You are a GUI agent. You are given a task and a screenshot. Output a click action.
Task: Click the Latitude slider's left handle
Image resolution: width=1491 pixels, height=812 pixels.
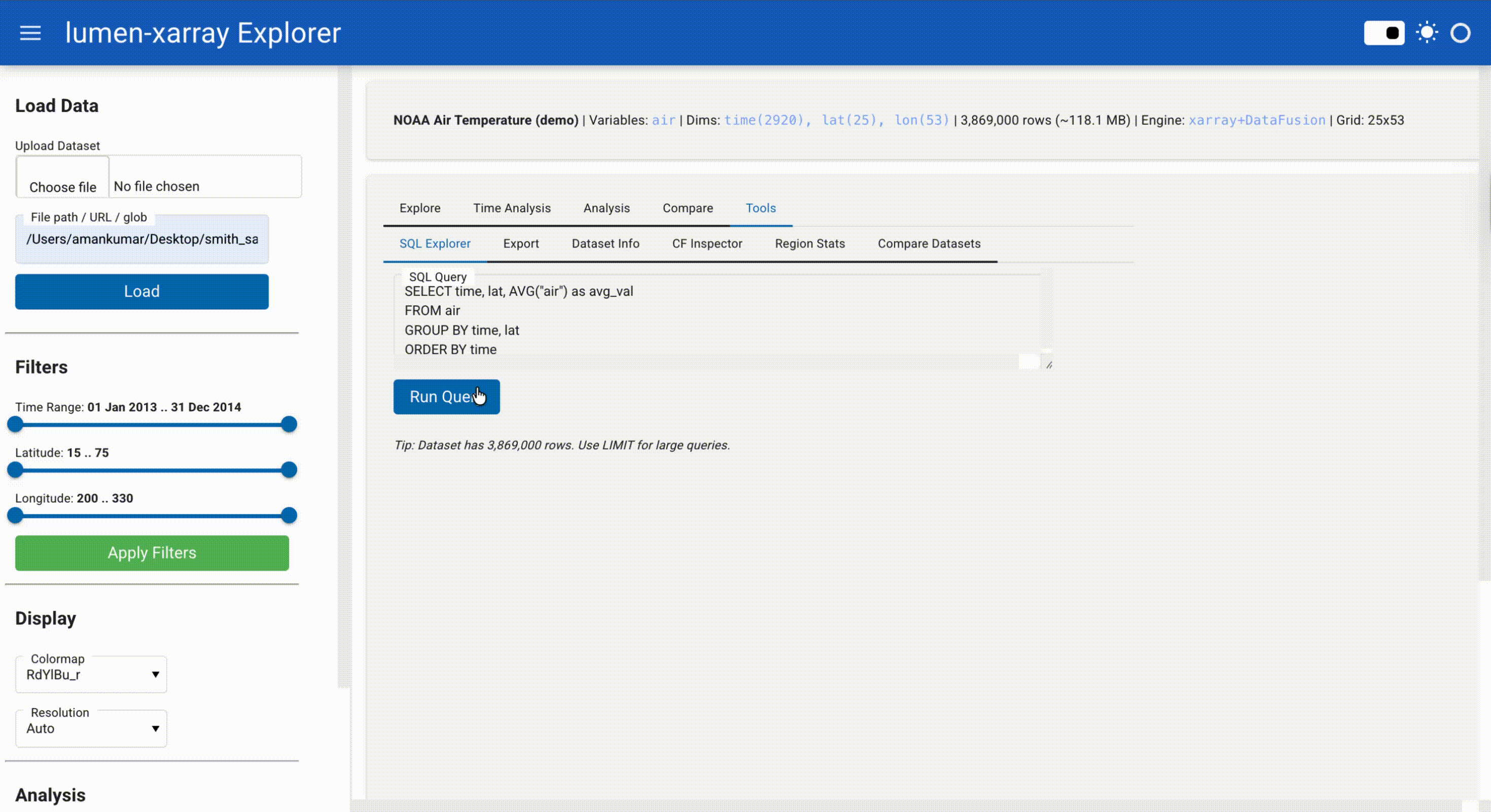(16, 470)
